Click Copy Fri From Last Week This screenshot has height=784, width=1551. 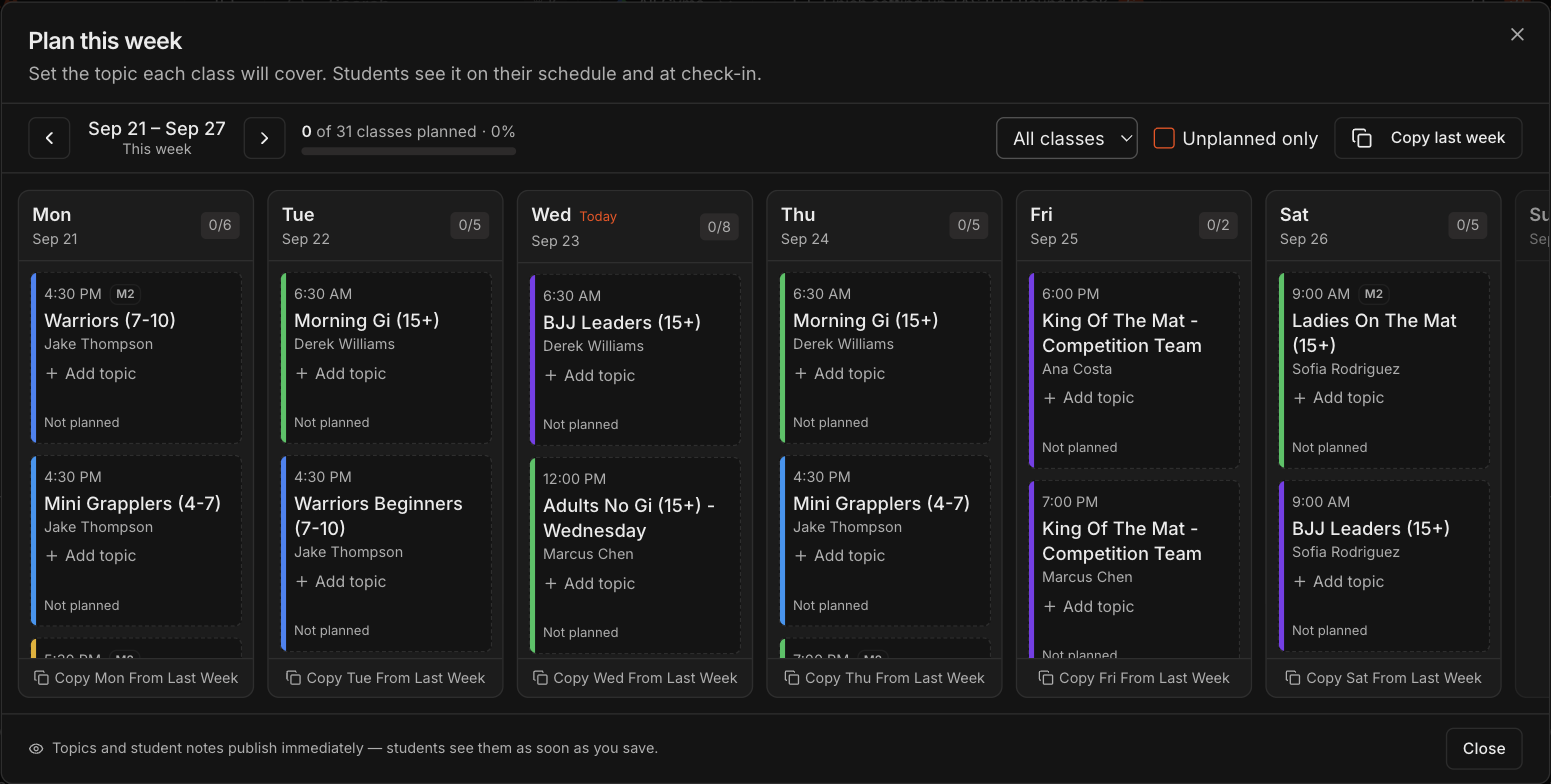(x=1134, y=678)
